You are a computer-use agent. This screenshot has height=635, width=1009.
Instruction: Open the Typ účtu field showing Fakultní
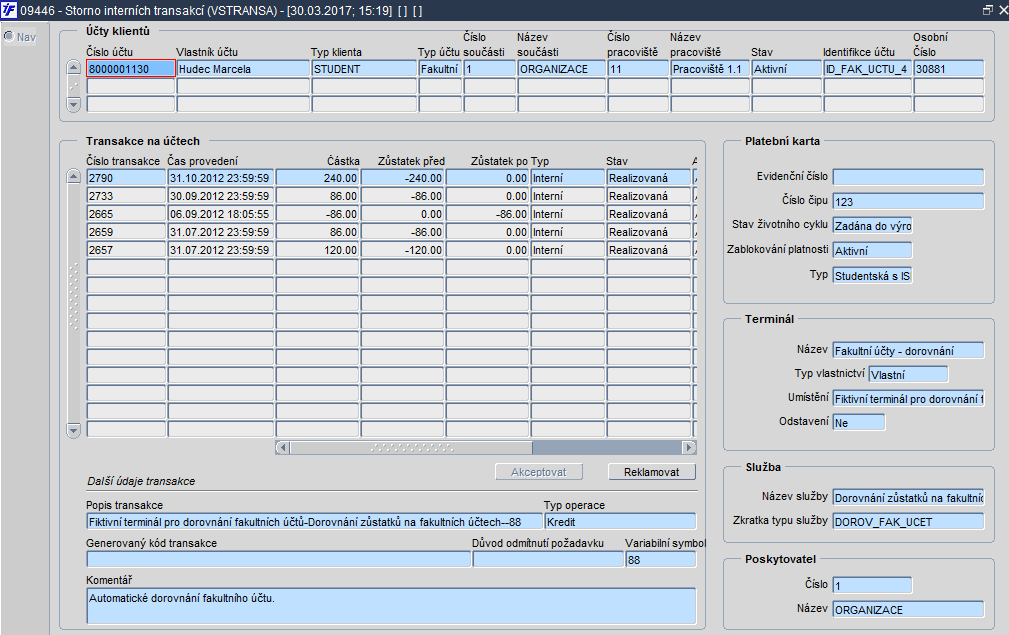(439, 69)
